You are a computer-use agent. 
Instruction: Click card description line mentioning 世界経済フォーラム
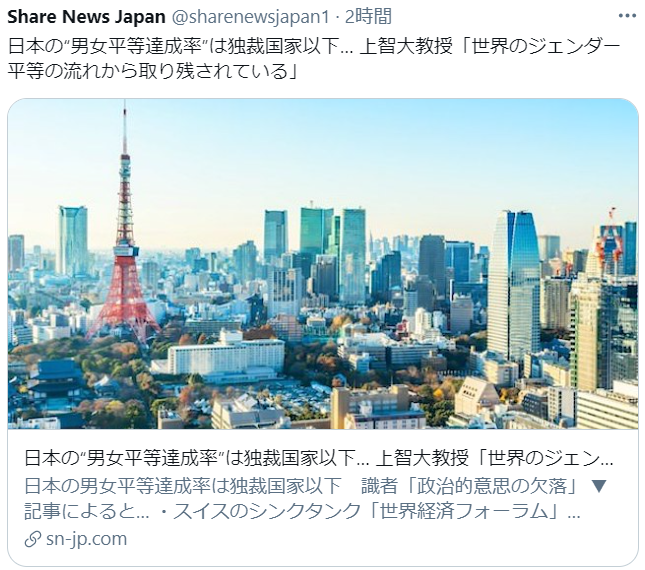tap(302, 511)
